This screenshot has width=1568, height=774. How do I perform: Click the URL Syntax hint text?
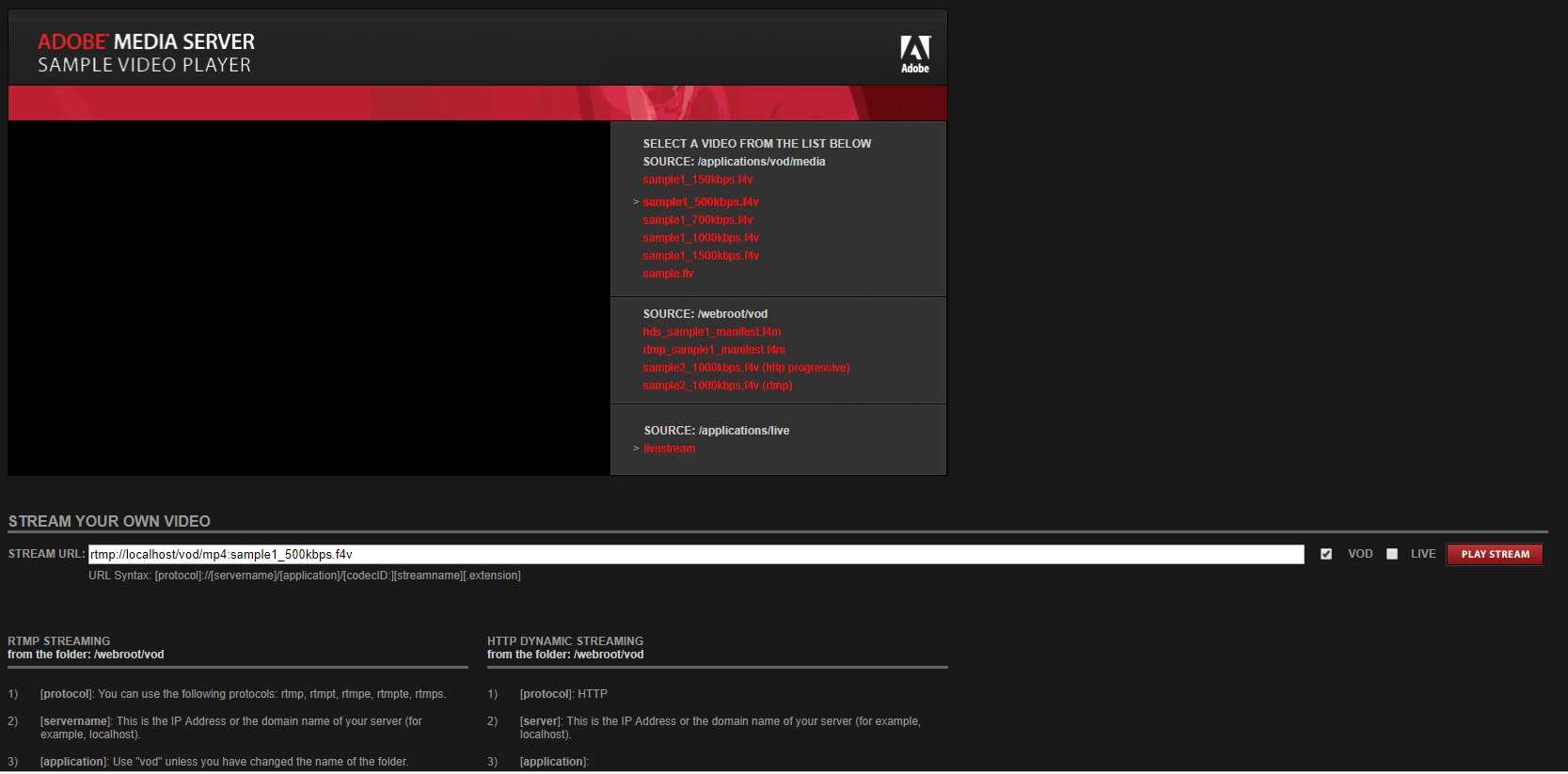click(x=305, y=576)
